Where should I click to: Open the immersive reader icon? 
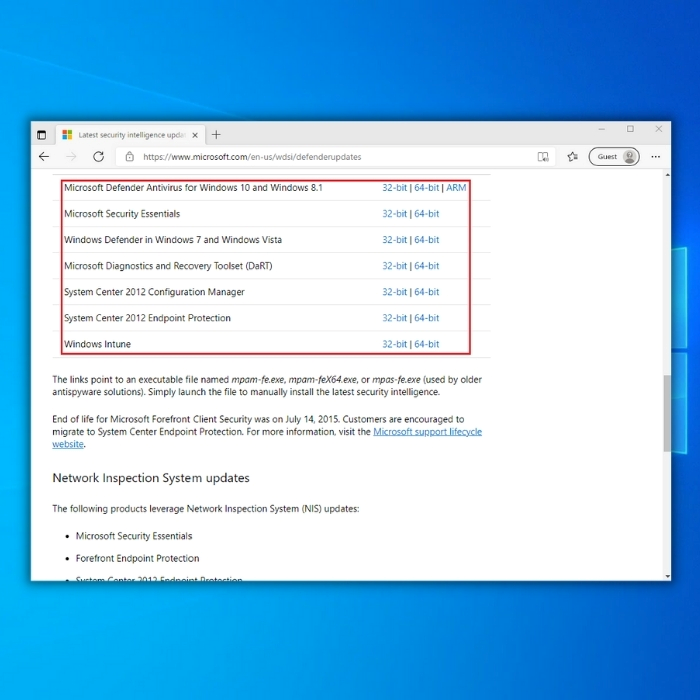tap(543, 157)
